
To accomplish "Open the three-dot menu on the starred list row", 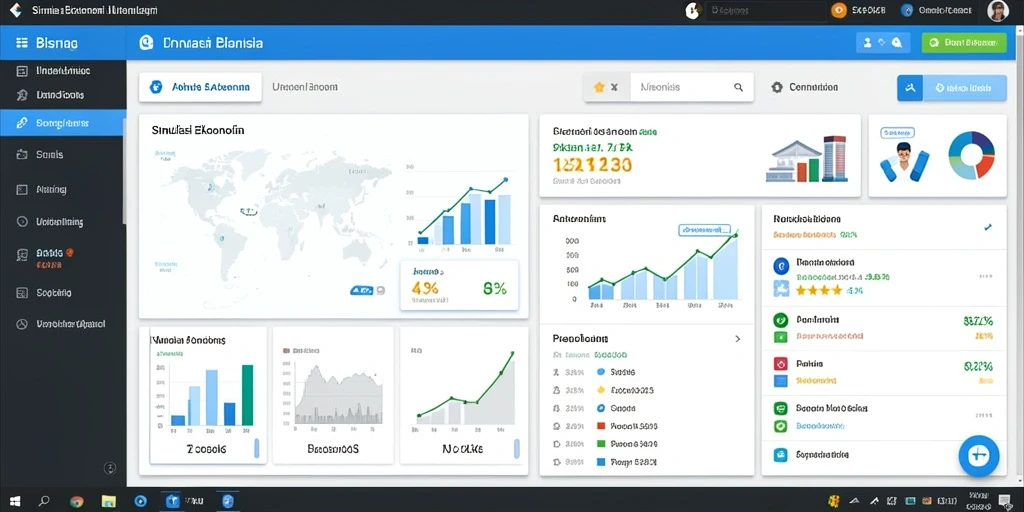I will pyautogui.click(x=985, y=277).
